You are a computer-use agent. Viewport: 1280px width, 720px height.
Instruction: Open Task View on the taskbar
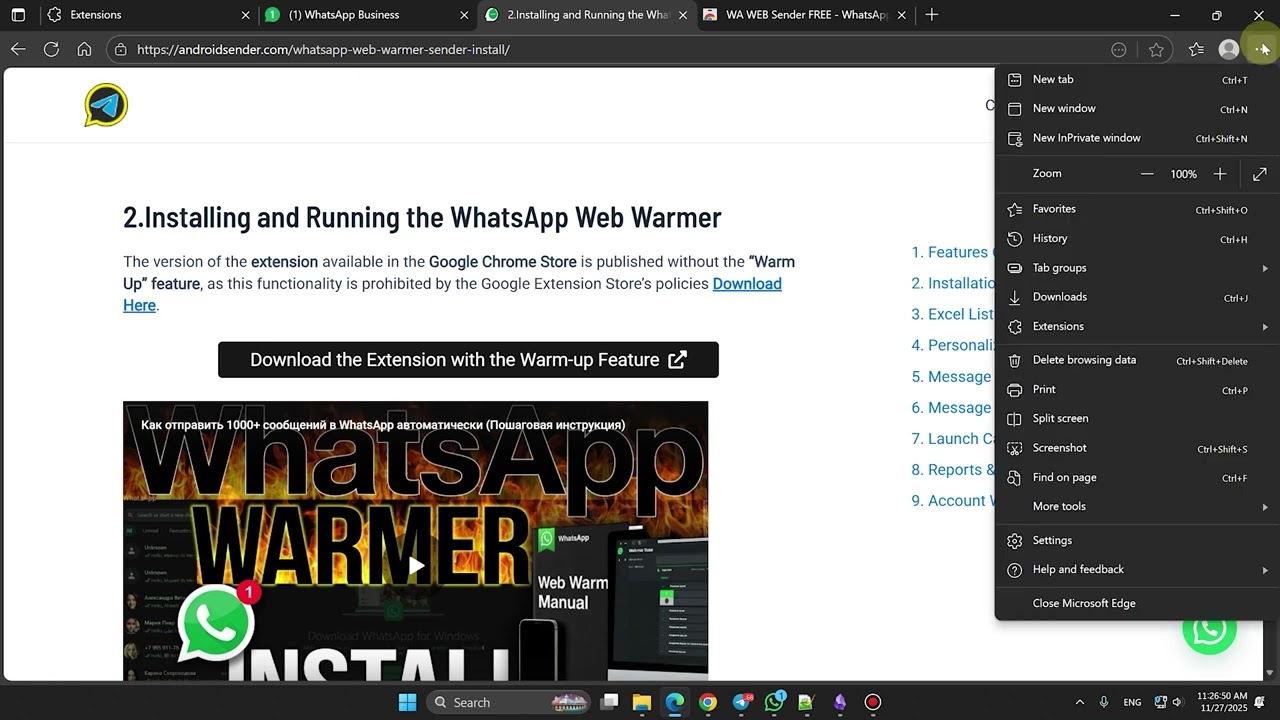click(608, 702)
